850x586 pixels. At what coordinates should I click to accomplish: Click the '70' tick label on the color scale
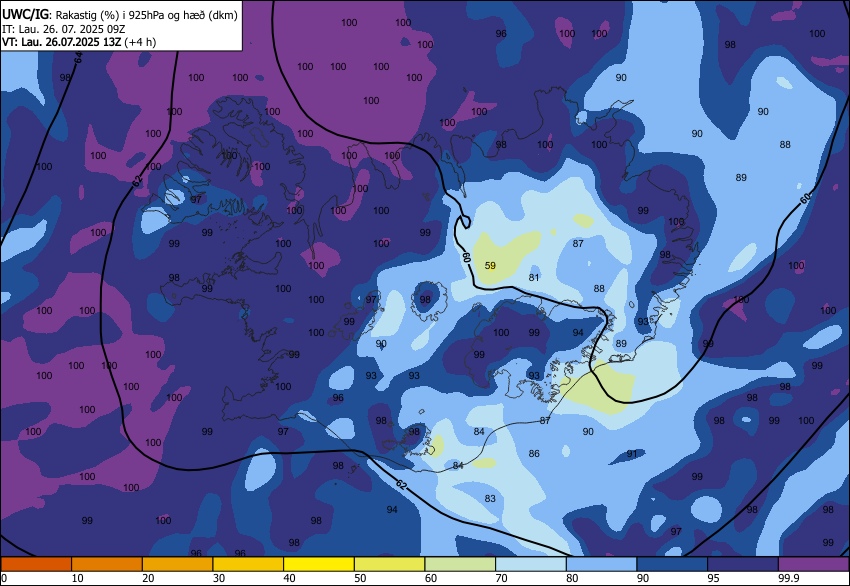click(x=501, y=578)
